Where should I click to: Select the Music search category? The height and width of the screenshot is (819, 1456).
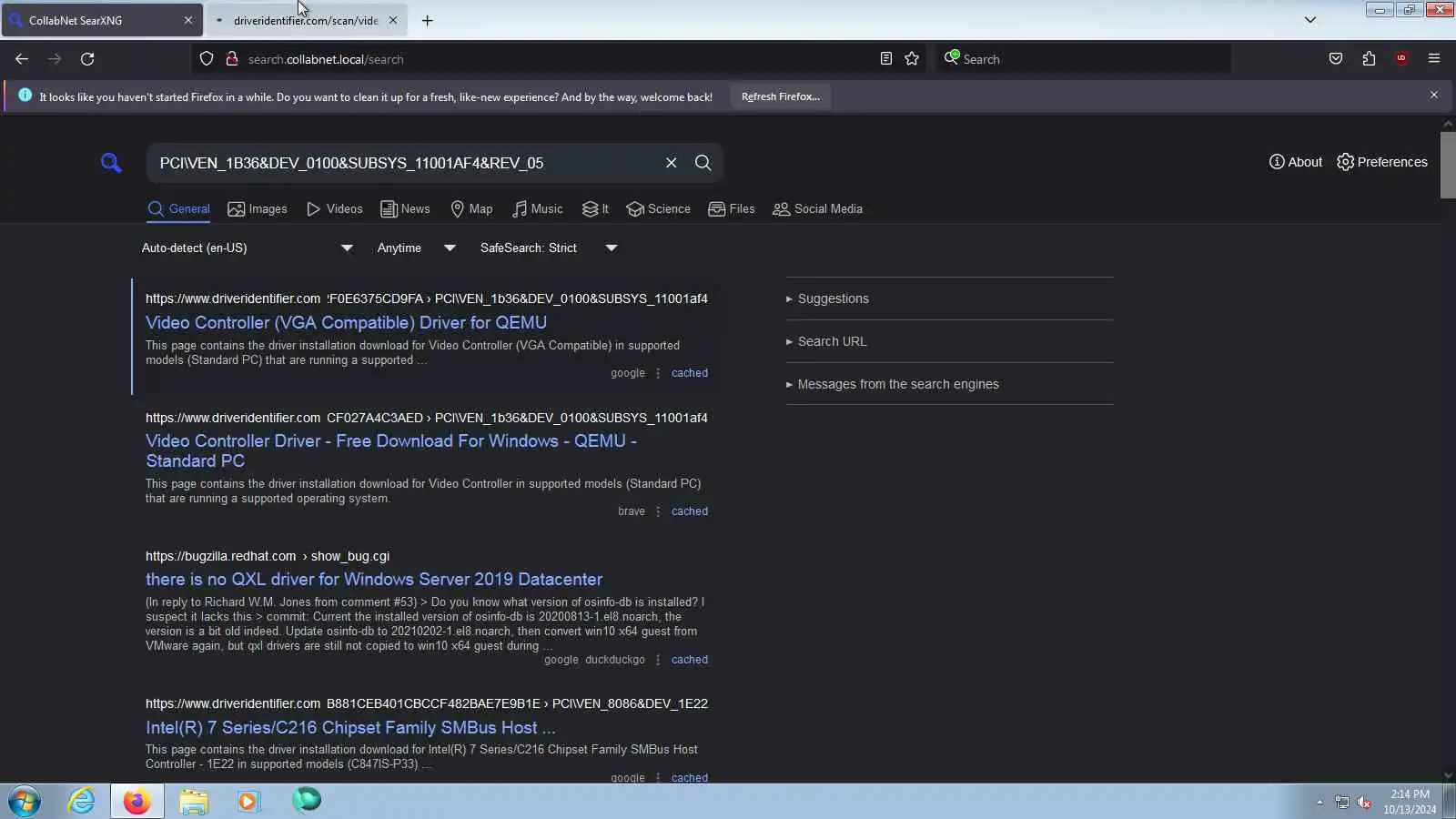pos(538,209)
